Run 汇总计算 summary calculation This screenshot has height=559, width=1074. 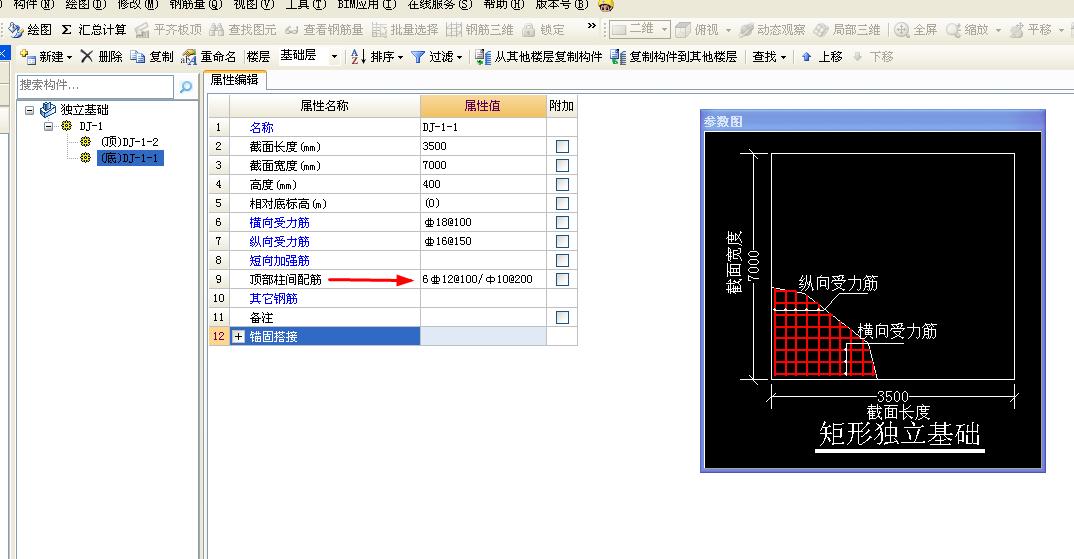[x=94, y=29]
